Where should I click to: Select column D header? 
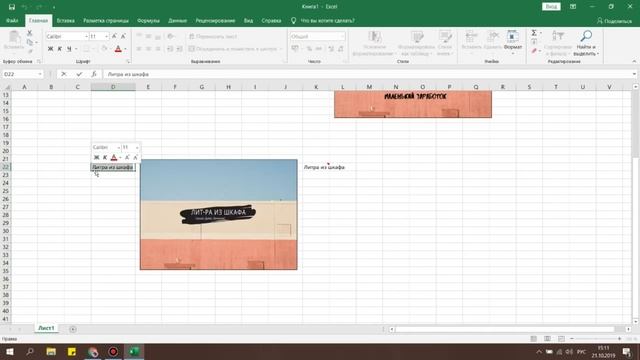(113, 87)
